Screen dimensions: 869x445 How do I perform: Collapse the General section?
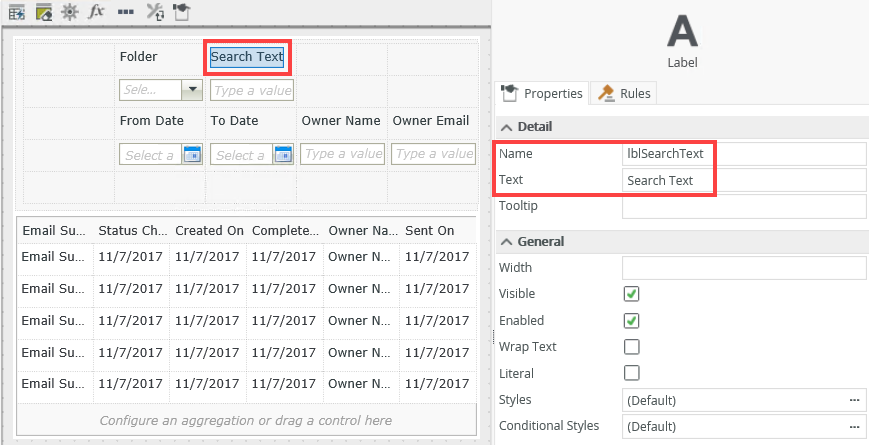[507, 241]
